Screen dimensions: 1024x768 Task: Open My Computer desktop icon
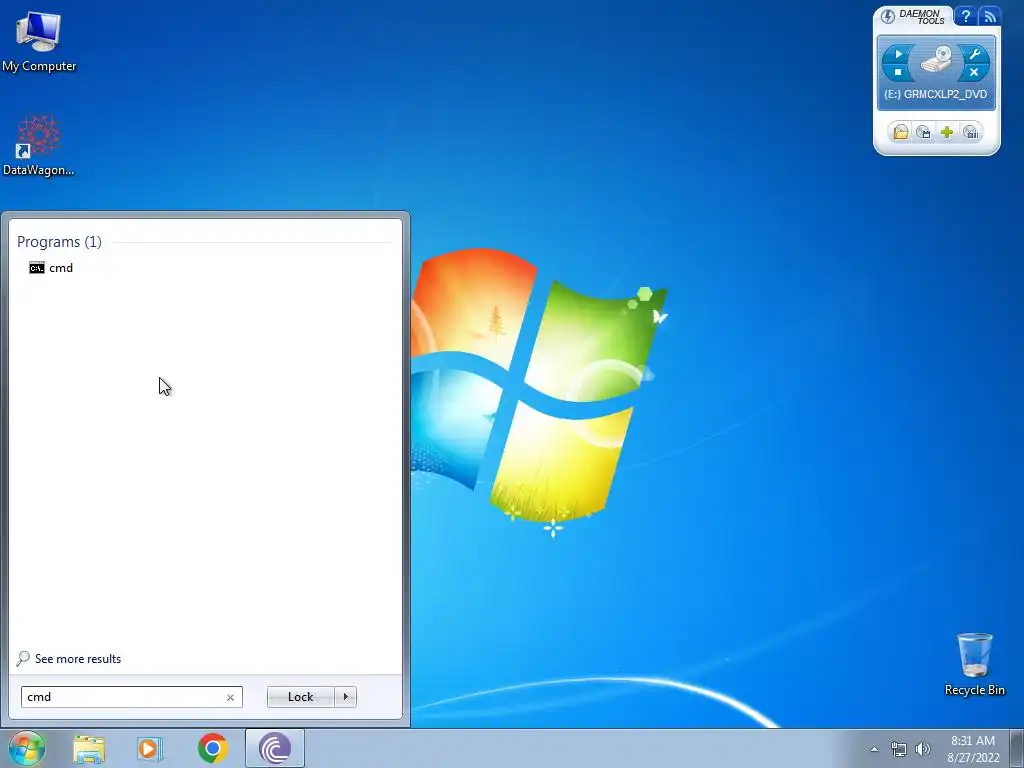[x=39, y=42]
